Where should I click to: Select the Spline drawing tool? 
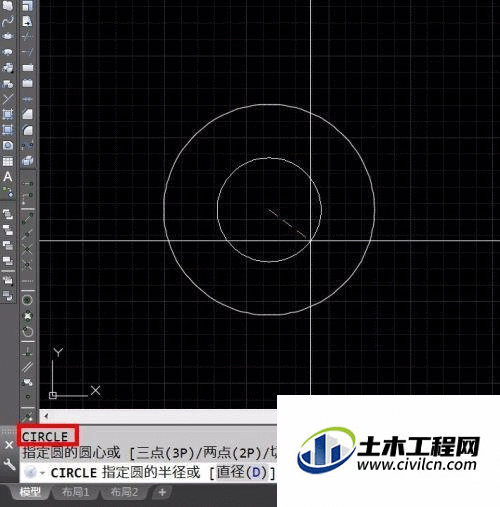pyautogui.click(x=8, y=21)
